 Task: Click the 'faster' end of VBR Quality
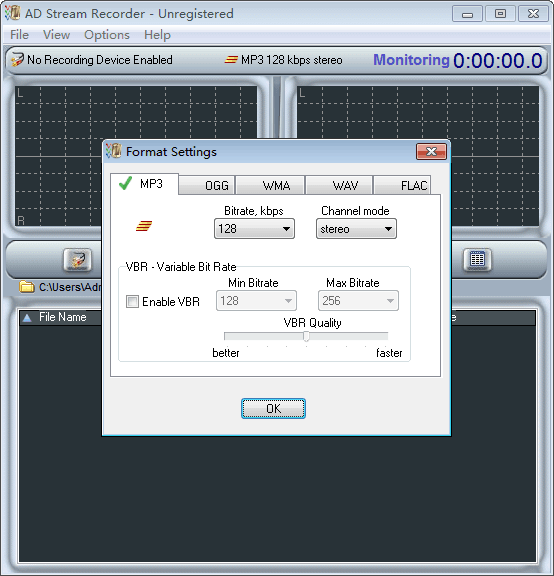tap(389, 353)
